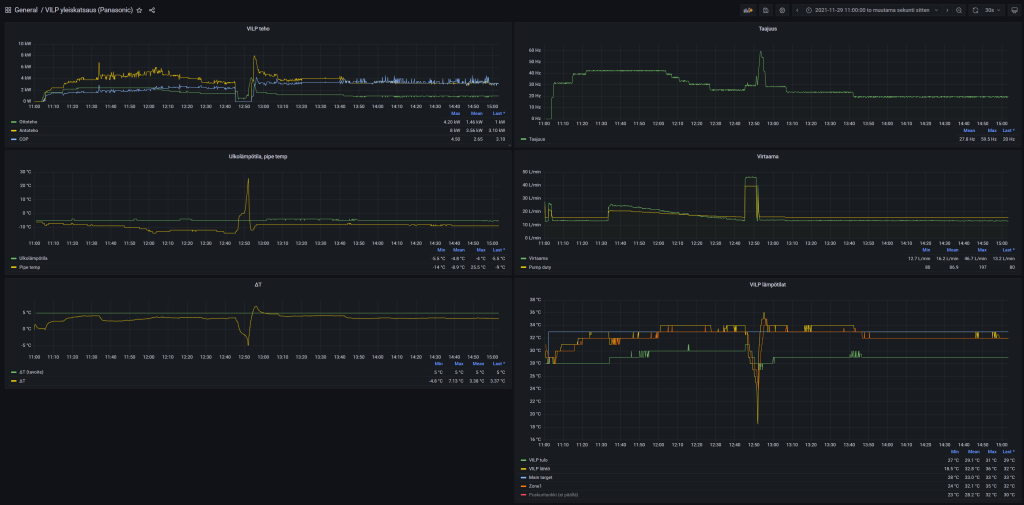Open the VILP teho panel title menu
The height and width of the screenshot is (505, 1024).
tap(257, 29)
